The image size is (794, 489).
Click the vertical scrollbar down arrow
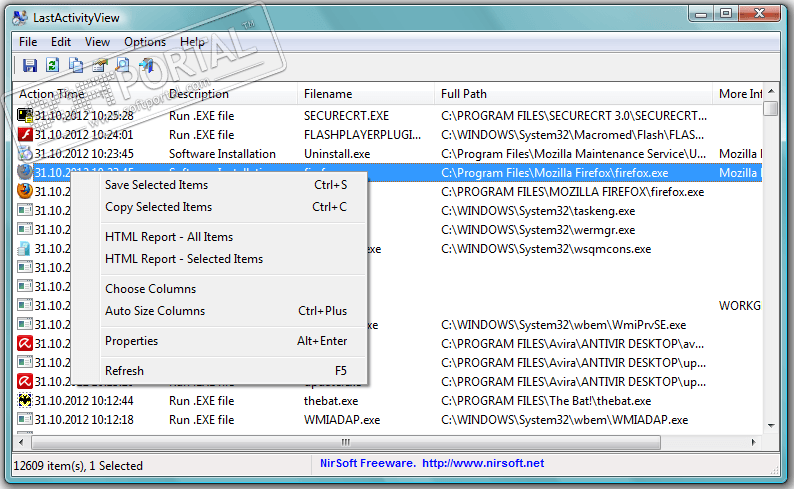pos(771,426)
